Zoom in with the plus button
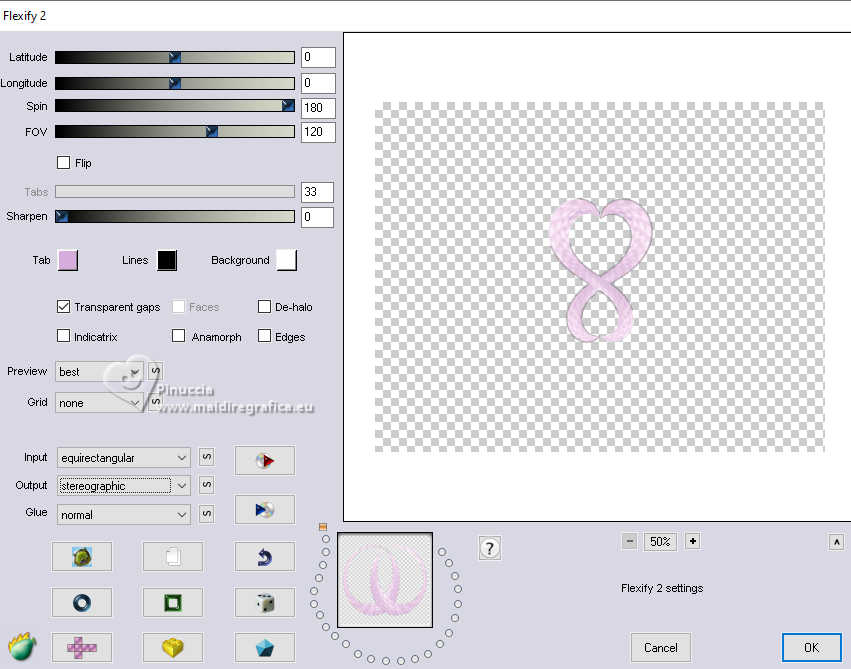This screenshot has width=851, height=669. [693, 541]
